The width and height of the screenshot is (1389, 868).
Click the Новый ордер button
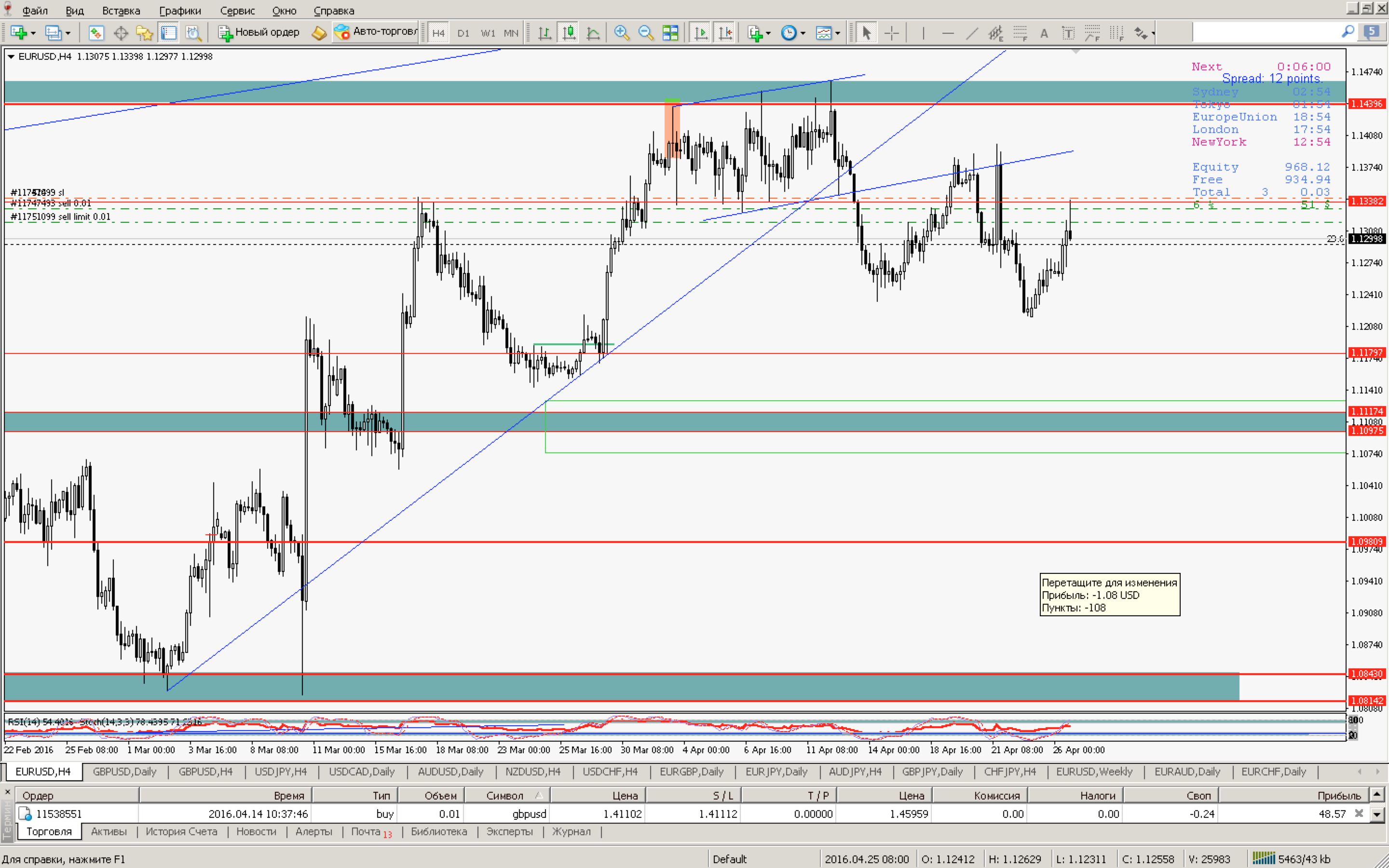(259, 33)
